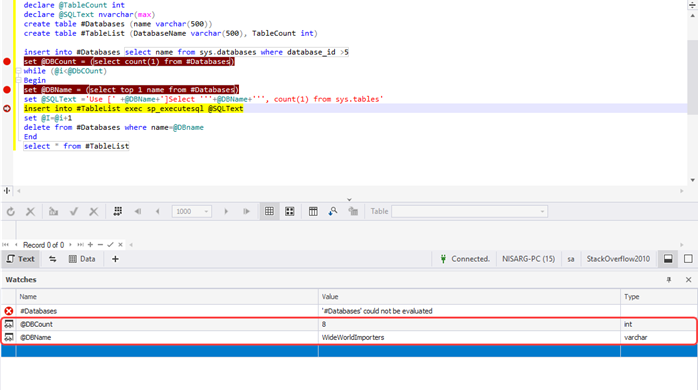
Task: Switch to card view mode
Action: coord(290,211)
